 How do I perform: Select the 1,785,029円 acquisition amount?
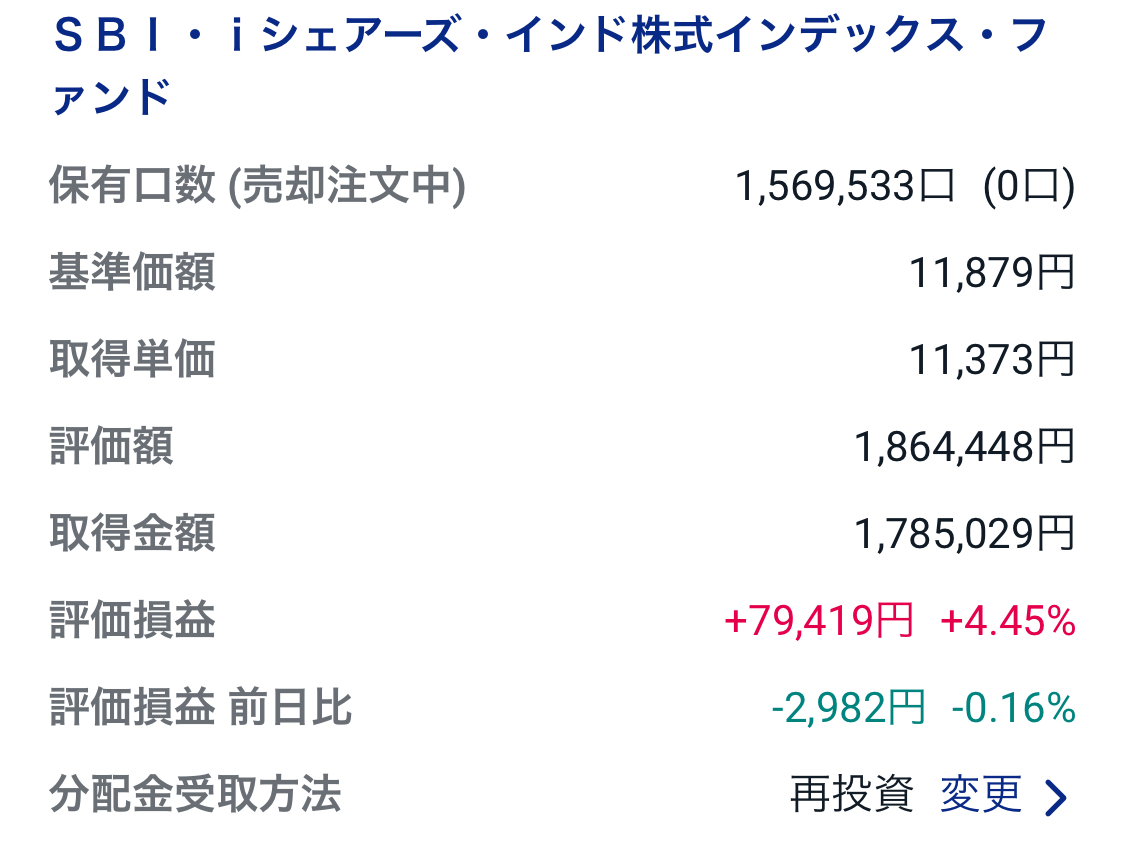click(x=964, y=533)
